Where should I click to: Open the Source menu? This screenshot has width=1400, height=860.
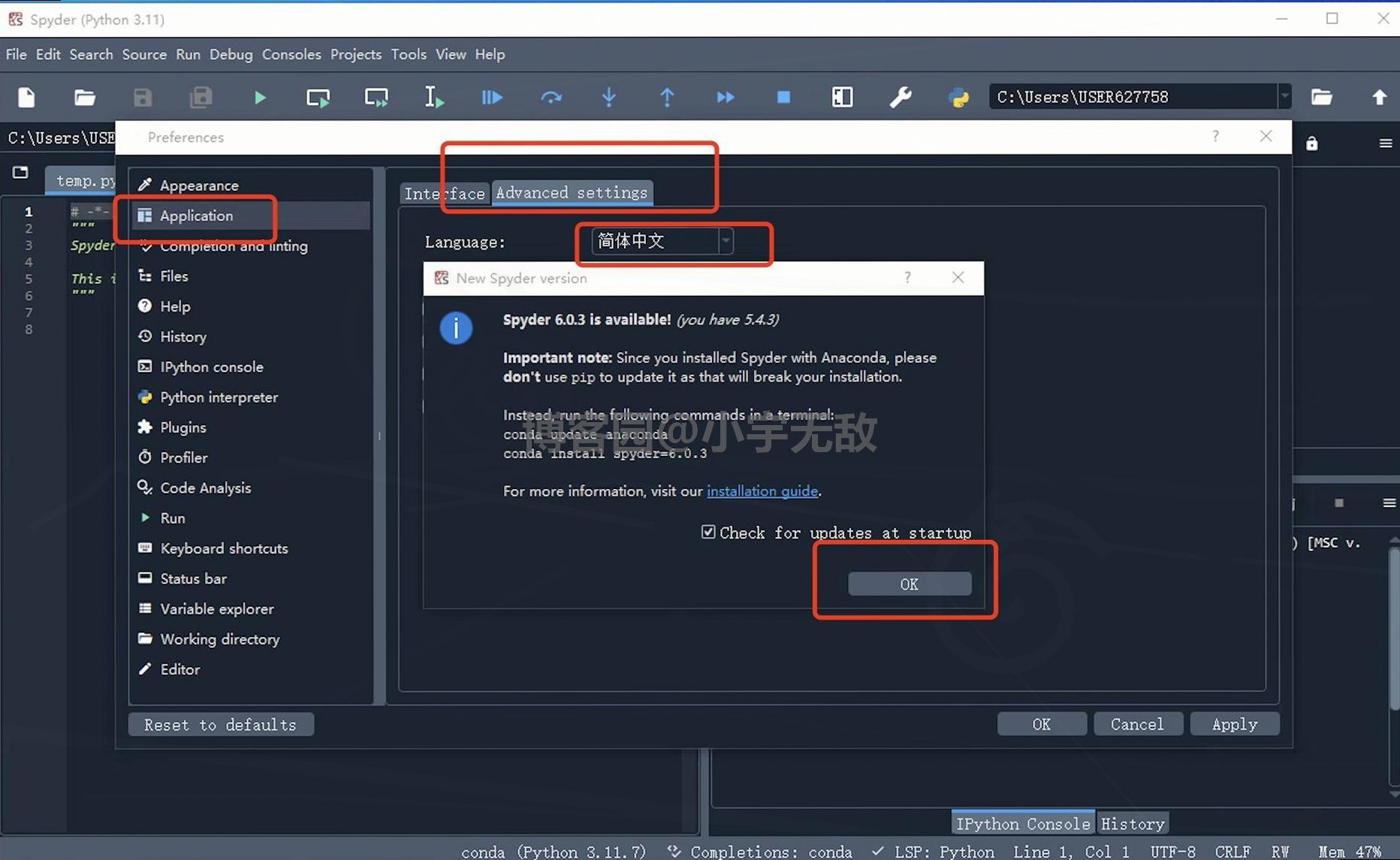[144, 54]
